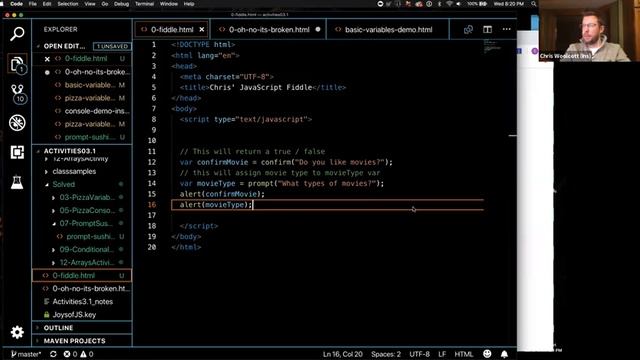The height and width of the screenshot is (360, 640).
Task: Open the Terminal menu
Action: tap(144, 4)
